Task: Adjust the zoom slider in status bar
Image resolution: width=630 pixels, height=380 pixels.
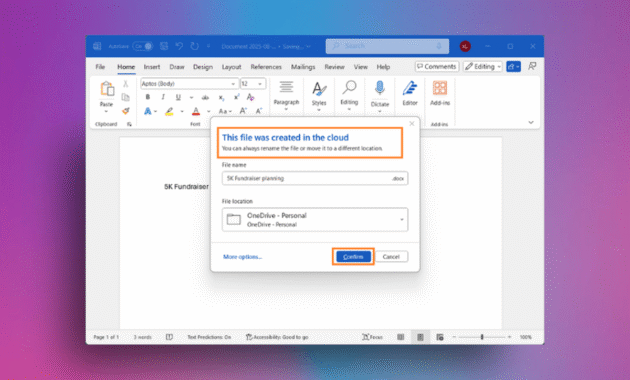Action: tap(482, 337)
